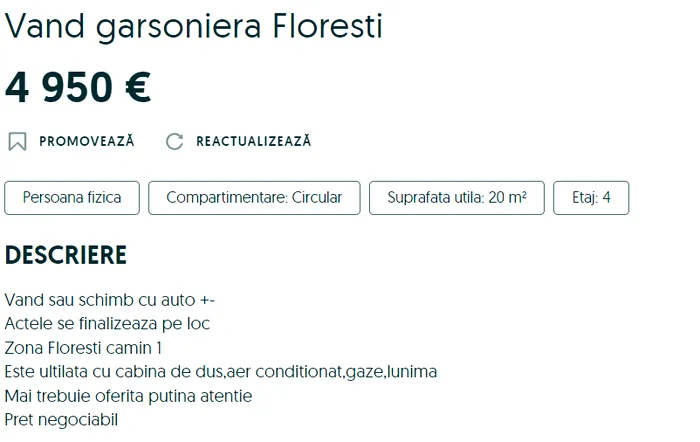
Task: Click the 4 950 price number
Action: (x=58, y=87)
